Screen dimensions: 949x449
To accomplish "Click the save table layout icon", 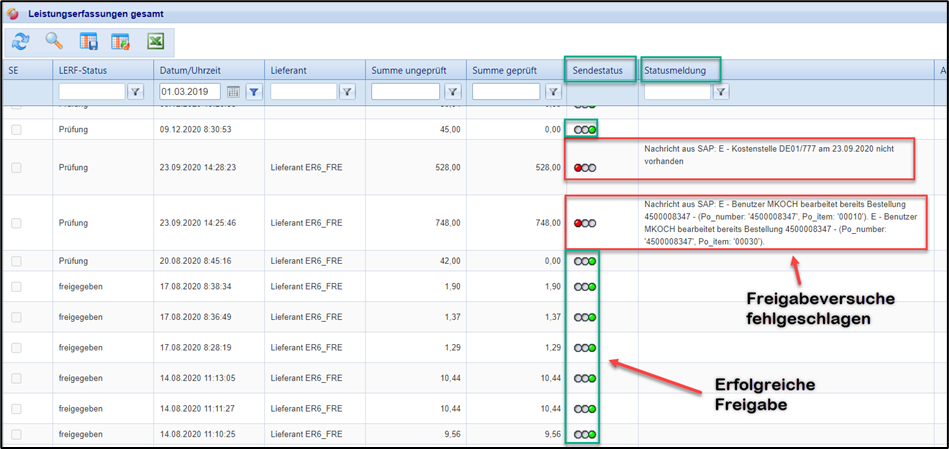I will click(88, 42).
